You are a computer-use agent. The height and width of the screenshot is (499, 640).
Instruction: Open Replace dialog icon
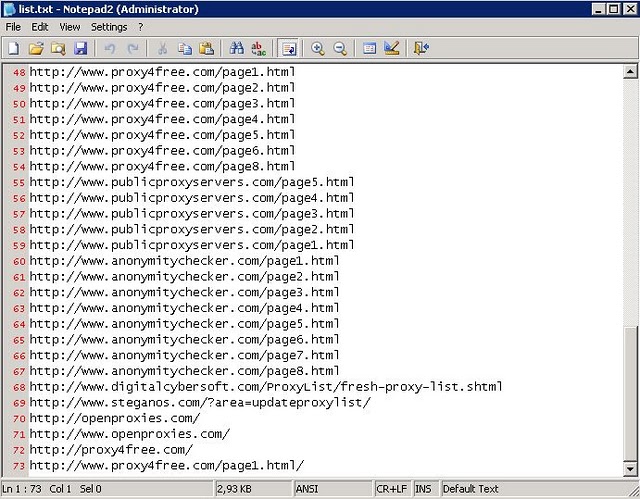(258, 49)
